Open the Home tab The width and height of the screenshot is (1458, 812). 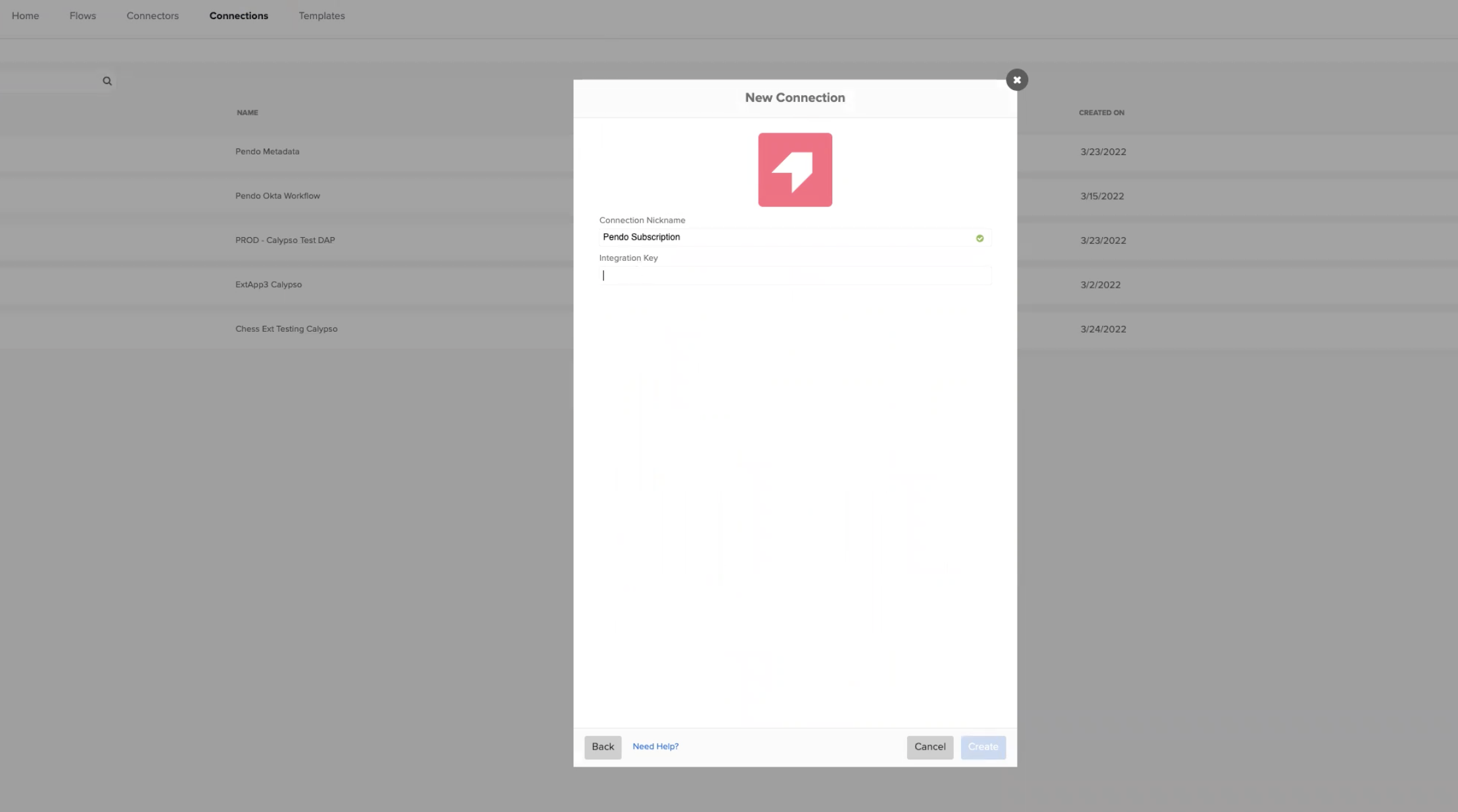pos(25,16)
